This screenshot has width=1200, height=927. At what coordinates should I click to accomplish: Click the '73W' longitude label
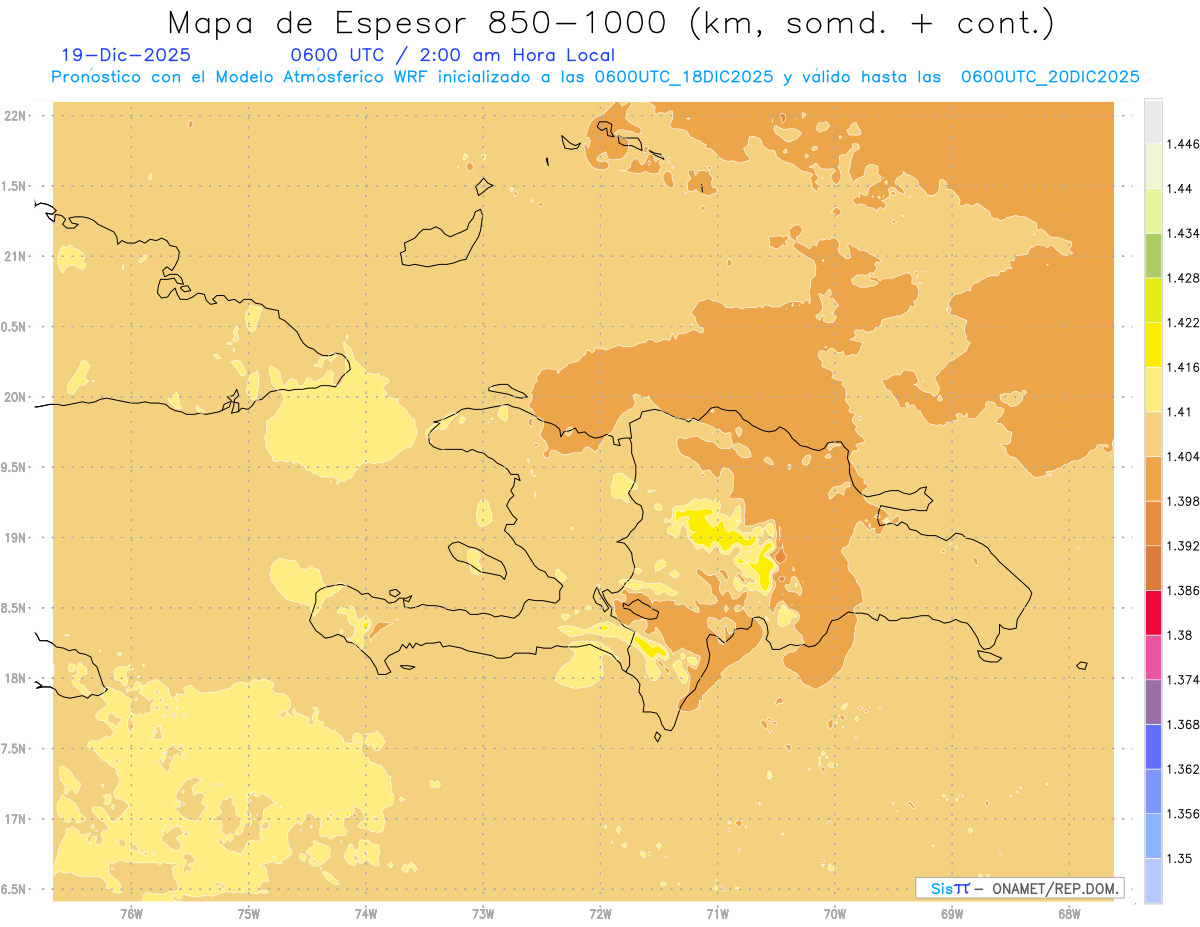[x=483, y=913]
